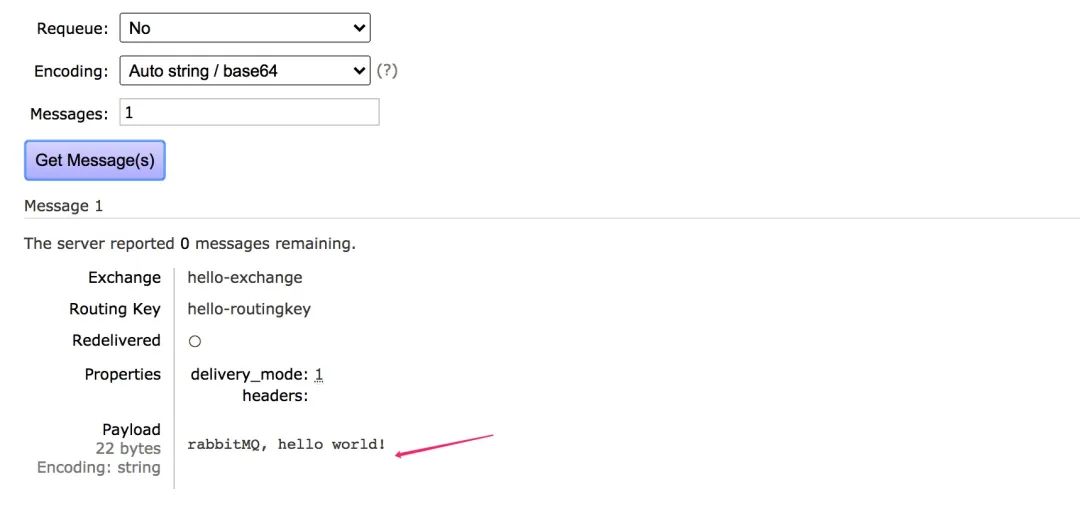The height and width of the screenshot is (518, 1080).
Task: Click the delivery_mode value 1
Action: [x=319, y=375]
